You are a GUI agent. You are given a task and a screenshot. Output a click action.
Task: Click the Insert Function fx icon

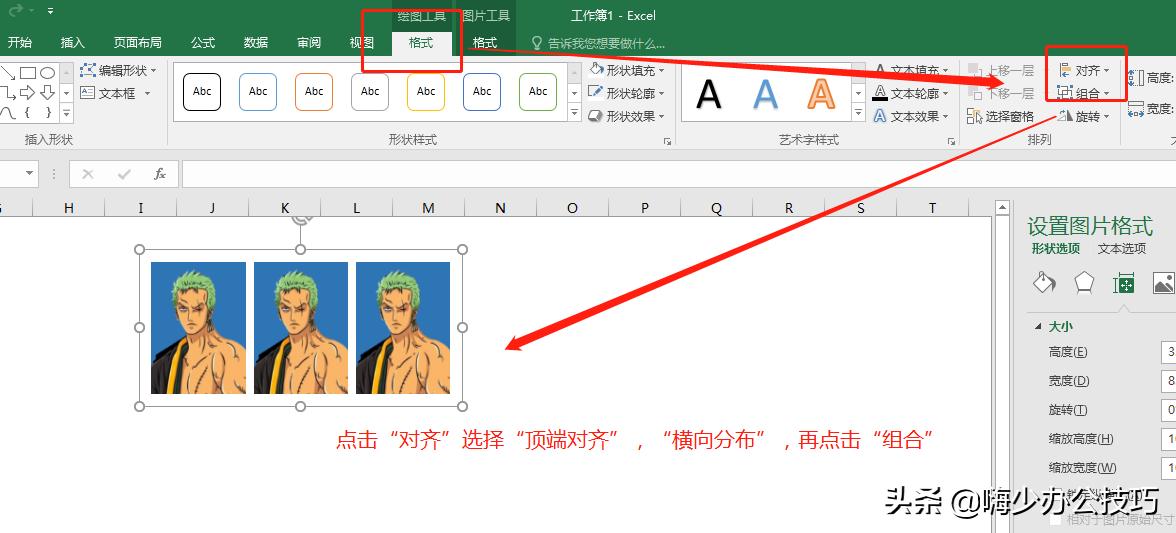click(160, 174)
